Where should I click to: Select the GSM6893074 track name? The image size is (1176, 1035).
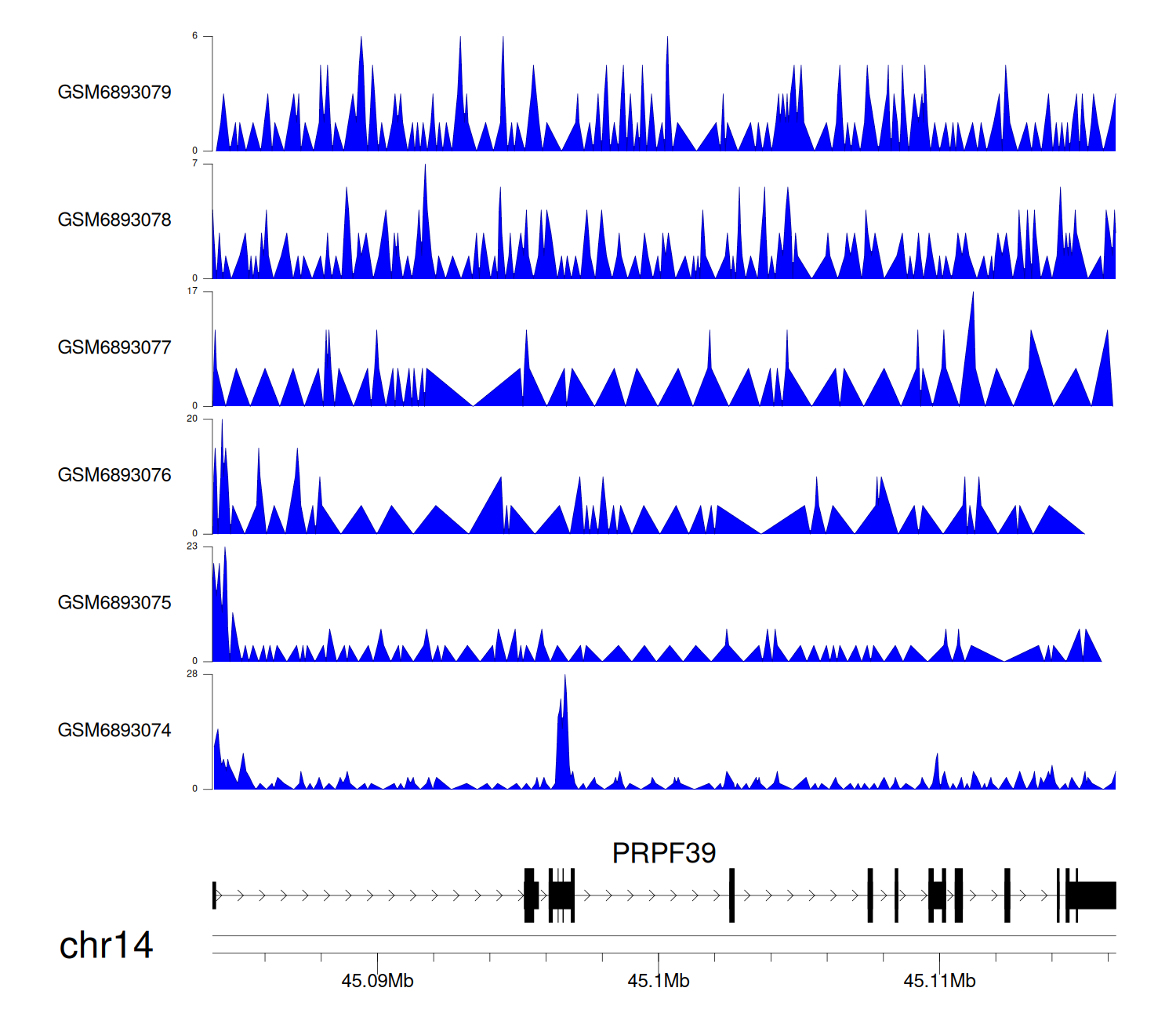114,731
